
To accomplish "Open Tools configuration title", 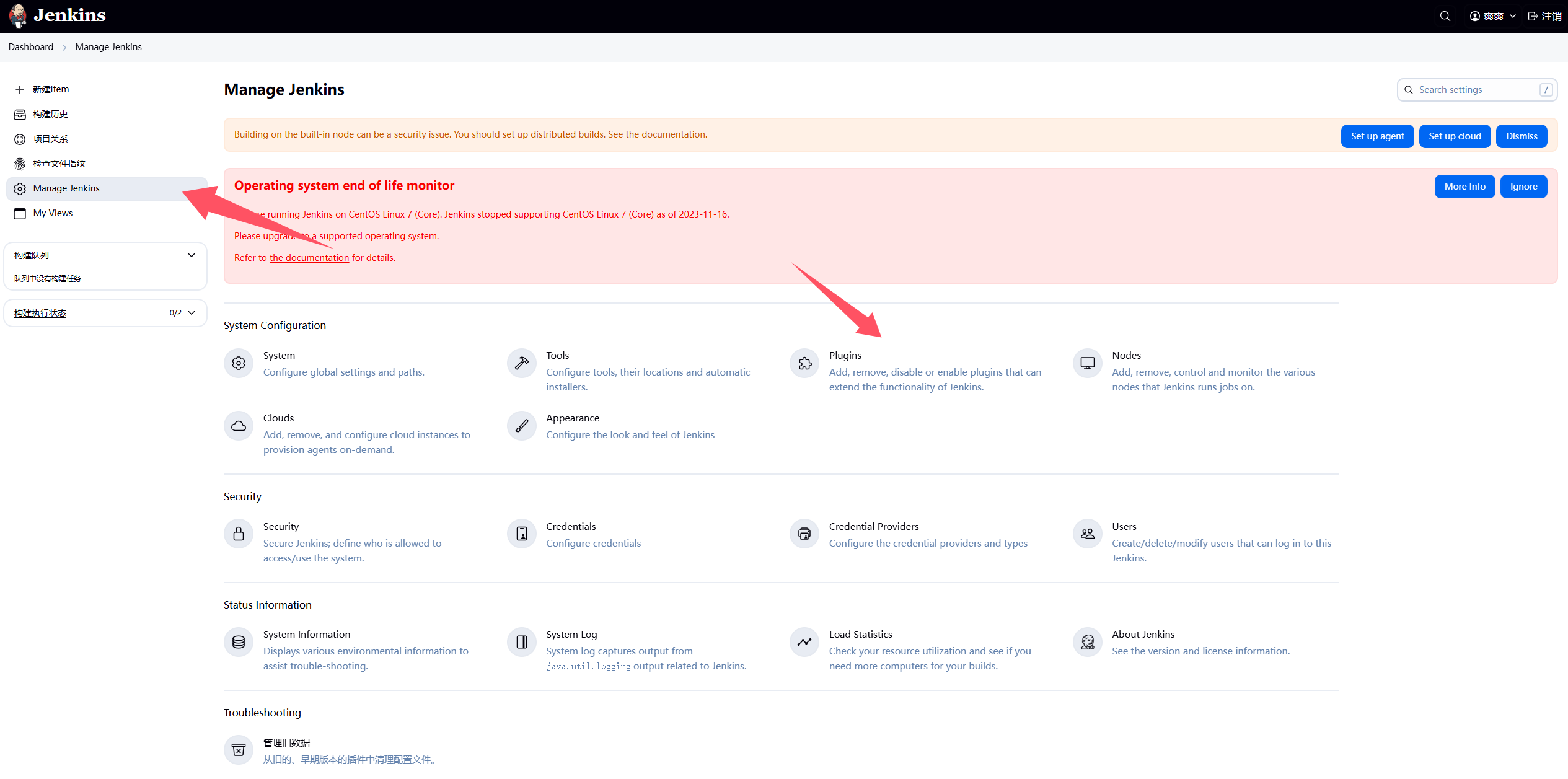I will 558,356.
